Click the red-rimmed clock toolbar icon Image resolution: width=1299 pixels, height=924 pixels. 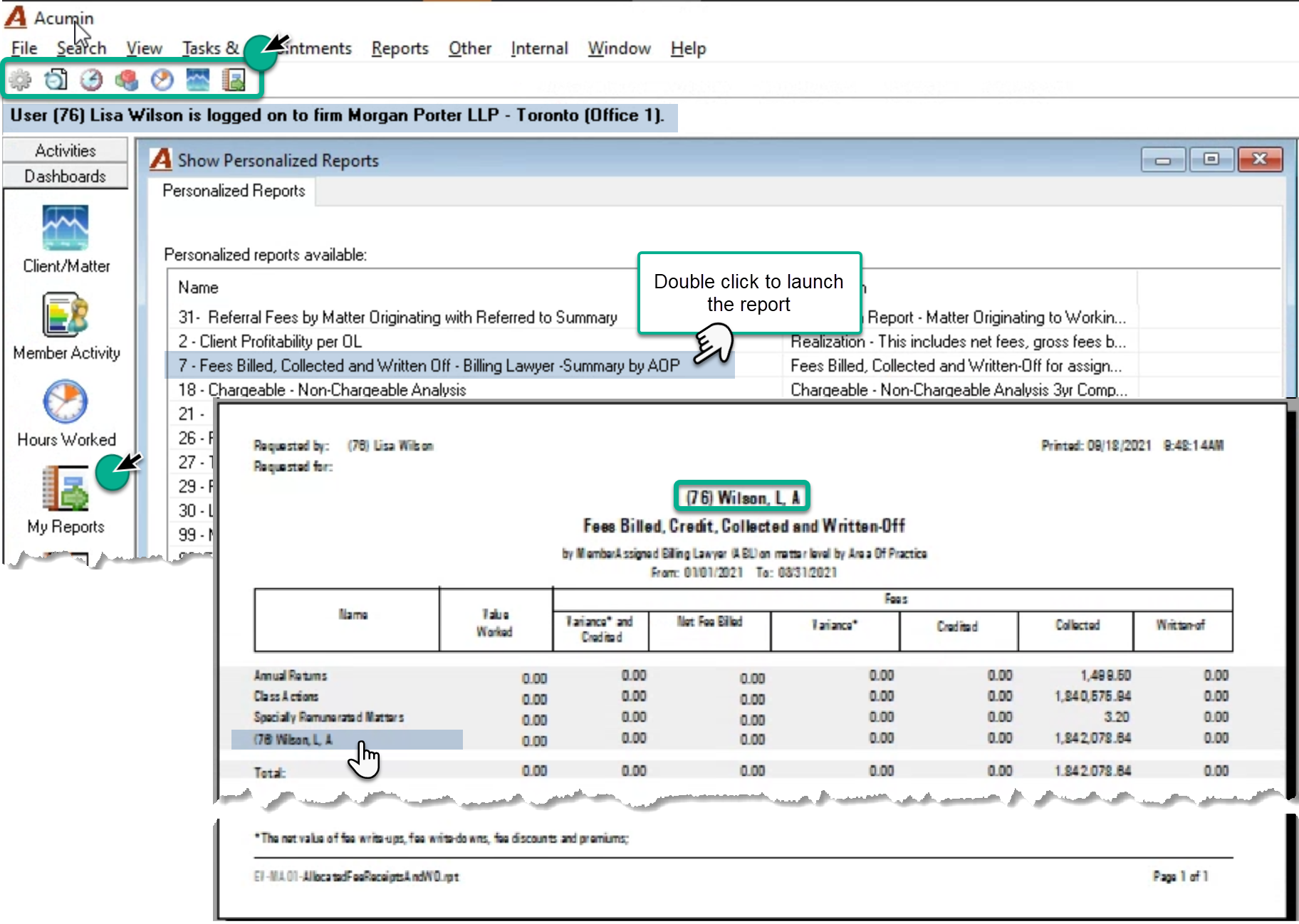click(91, 80)
